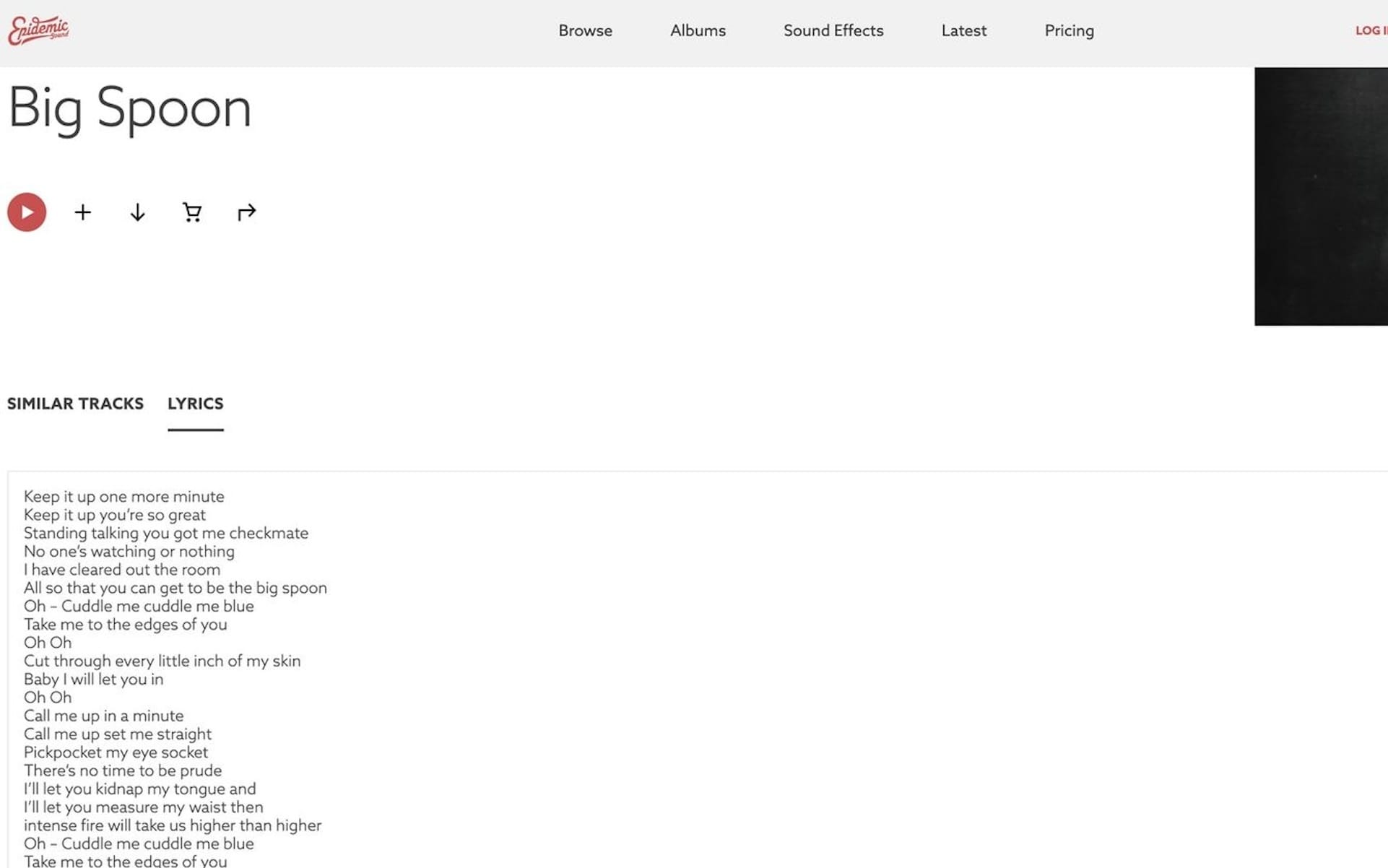
Task: Select the Lyrics tab
Action: coord(195,404)
